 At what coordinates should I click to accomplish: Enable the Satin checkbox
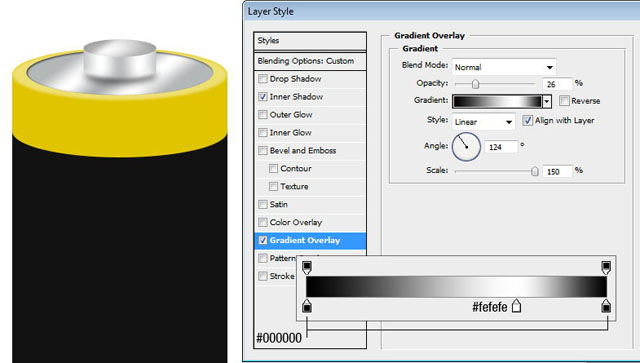(x=263, y=205)
